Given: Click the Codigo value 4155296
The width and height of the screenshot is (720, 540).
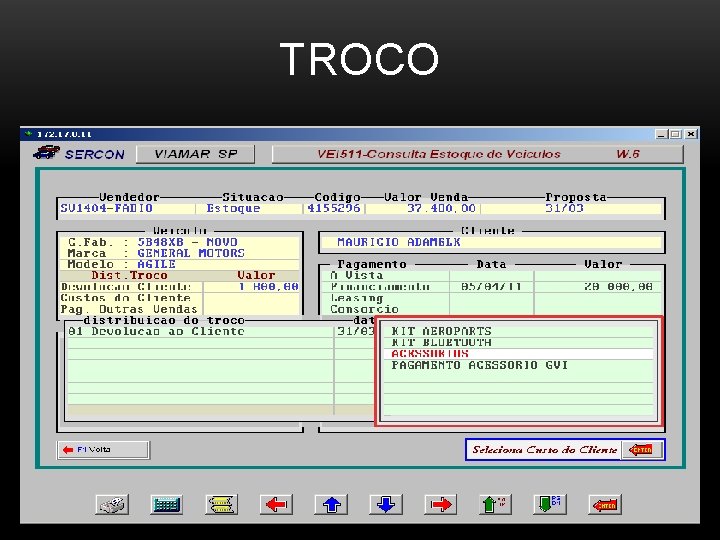Looking at the screenshot, I should pyautogui.click(x=334, y=208).
